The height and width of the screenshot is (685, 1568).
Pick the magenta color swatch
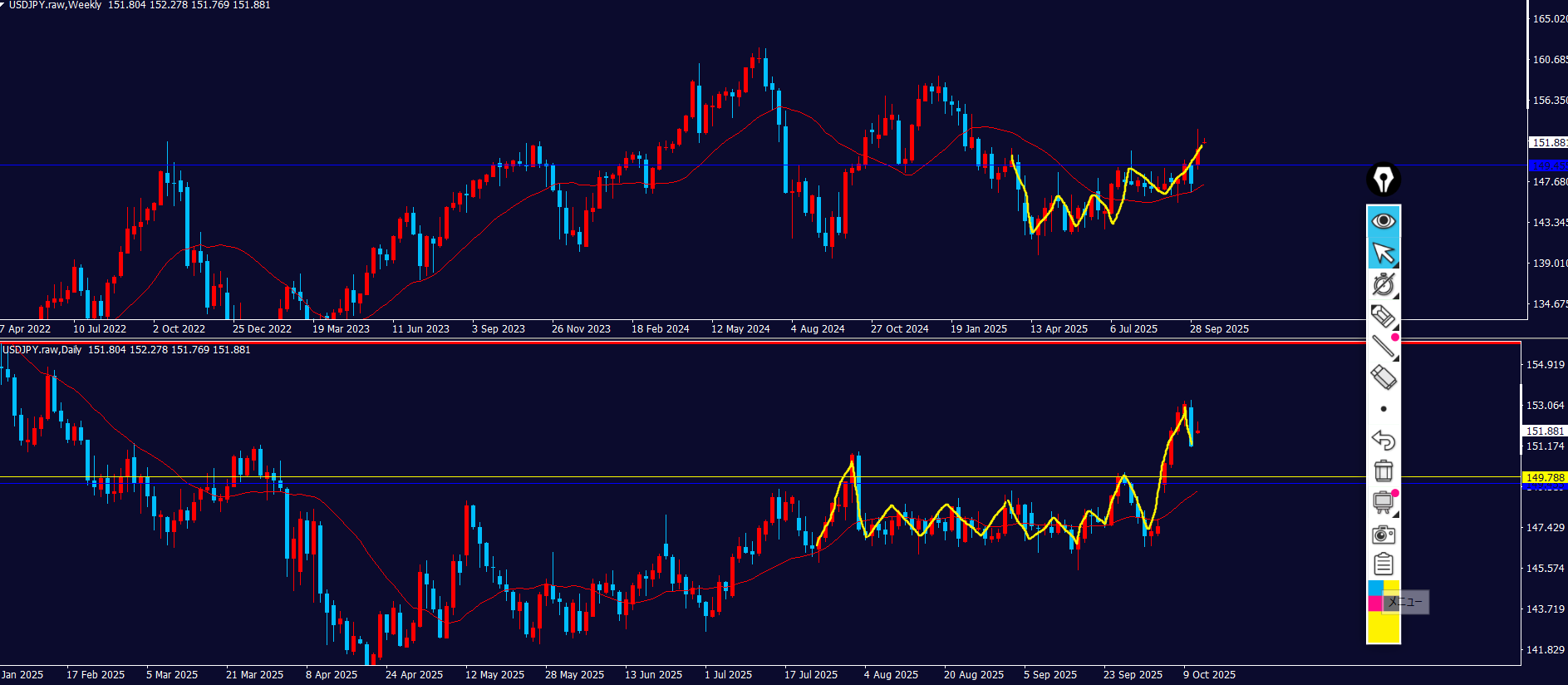1375,603
